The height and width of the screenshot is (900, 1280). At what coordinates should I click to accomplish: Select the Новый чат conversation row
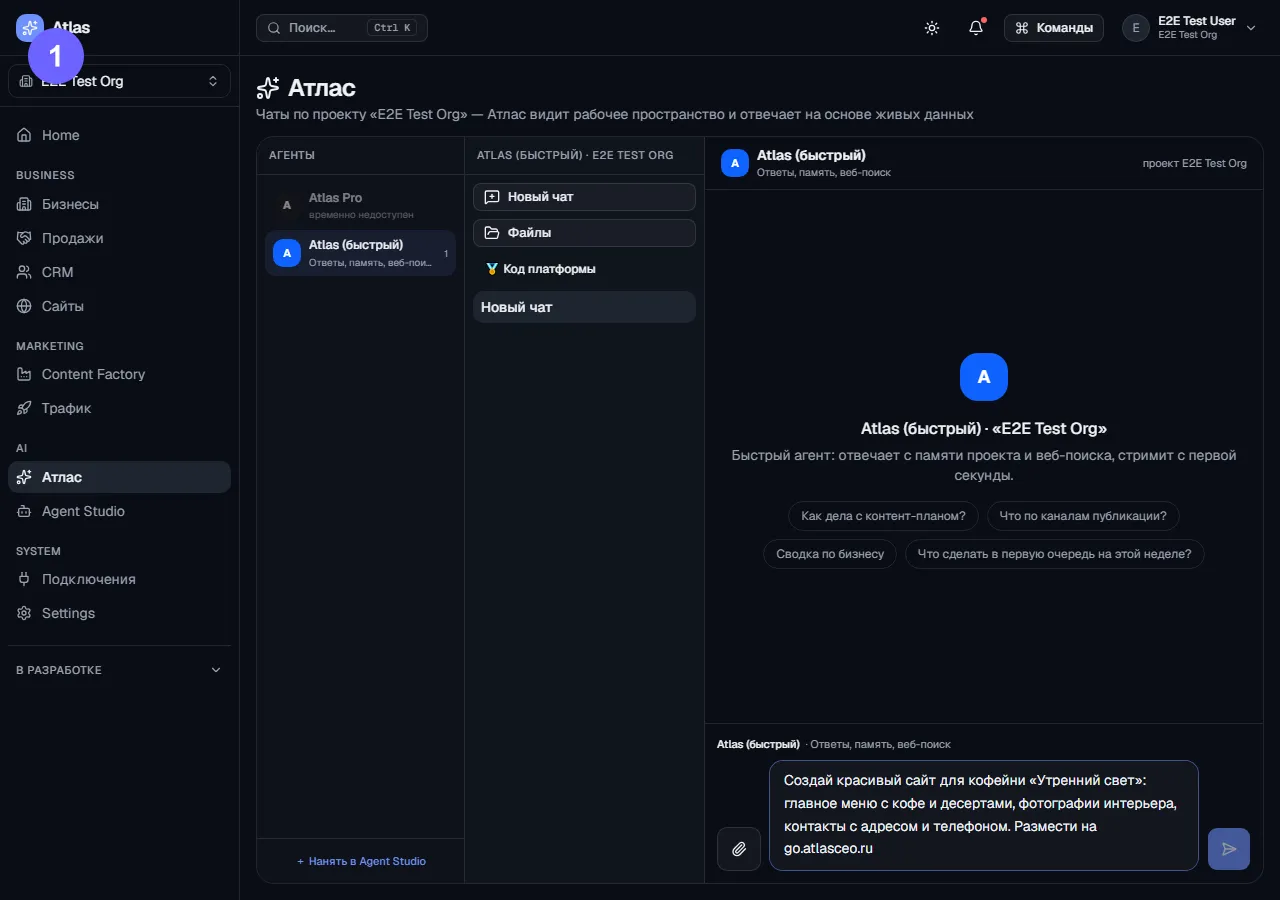pos(584,307)
